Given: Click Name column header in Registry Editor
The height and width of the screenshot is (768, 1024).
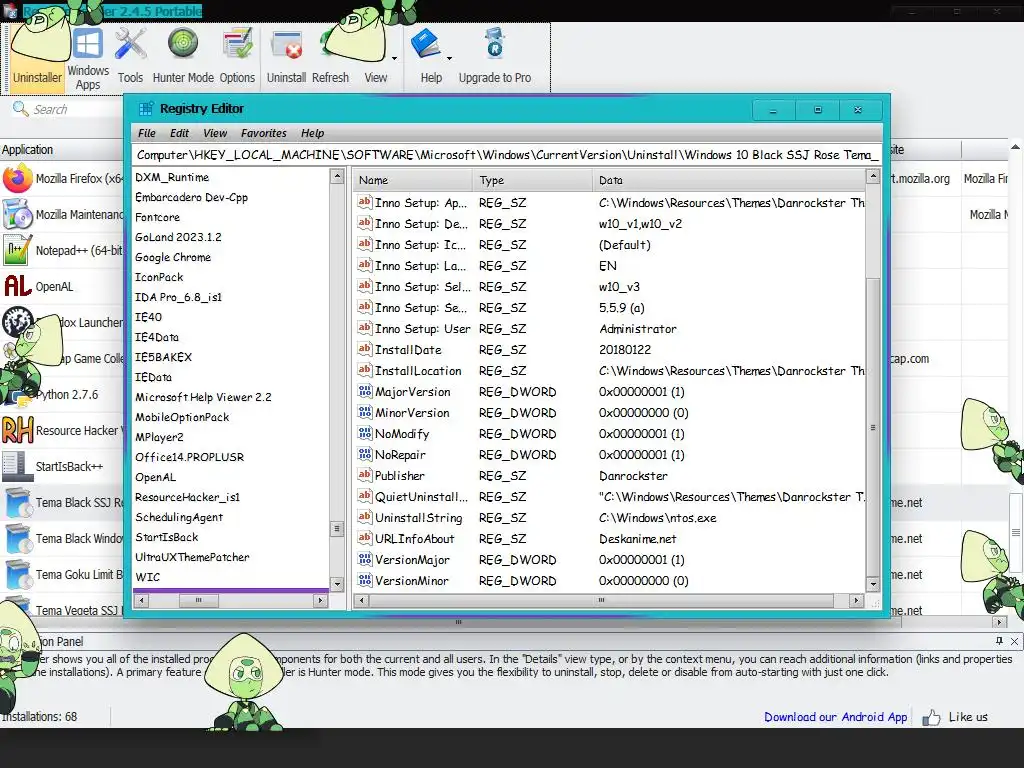Looking at the screenshot, I should coord(413,180).
